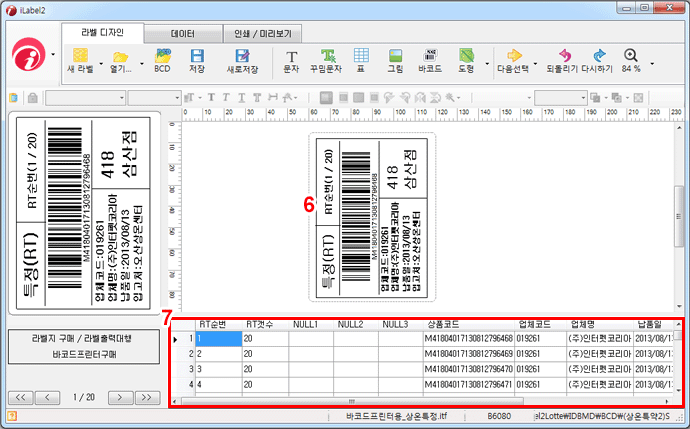Save with the 저장 icon

tap(197, 60)
